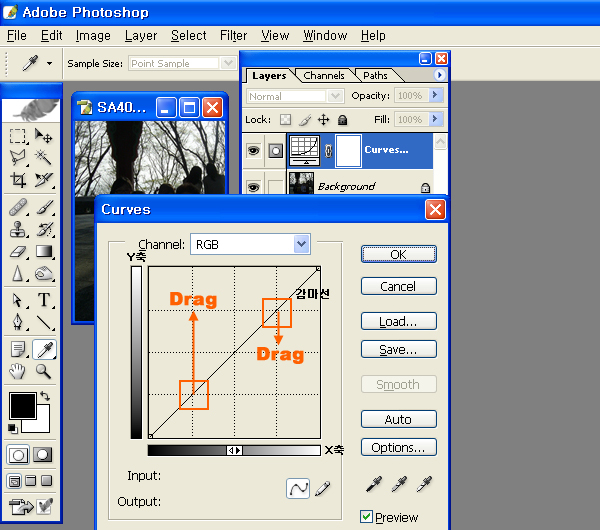The height and width of the screenshot is (530, 600).
Task: Open the Window menu
Action: pos(325,36)
